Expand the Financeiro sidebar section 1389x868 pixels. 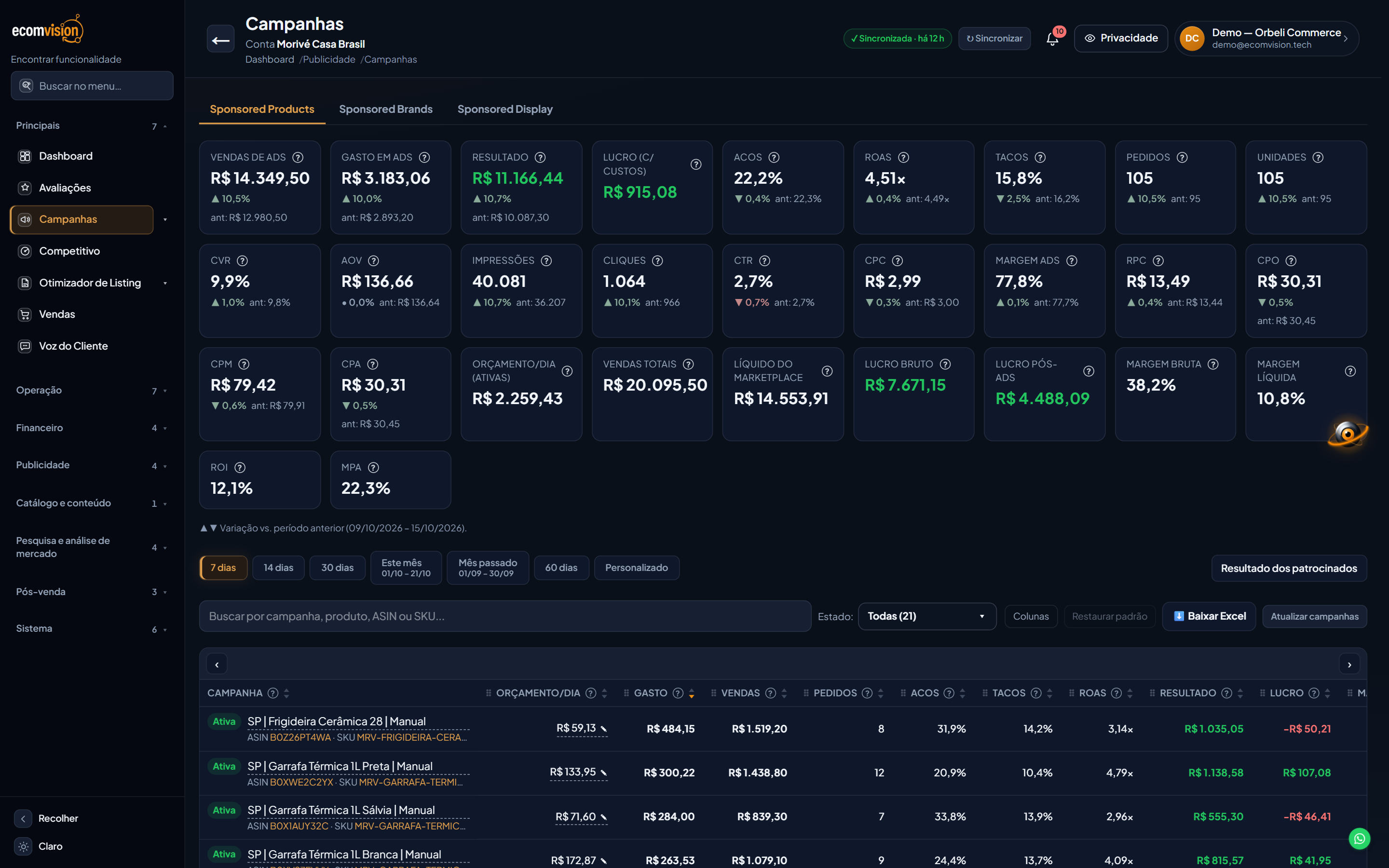coord(92,428)
